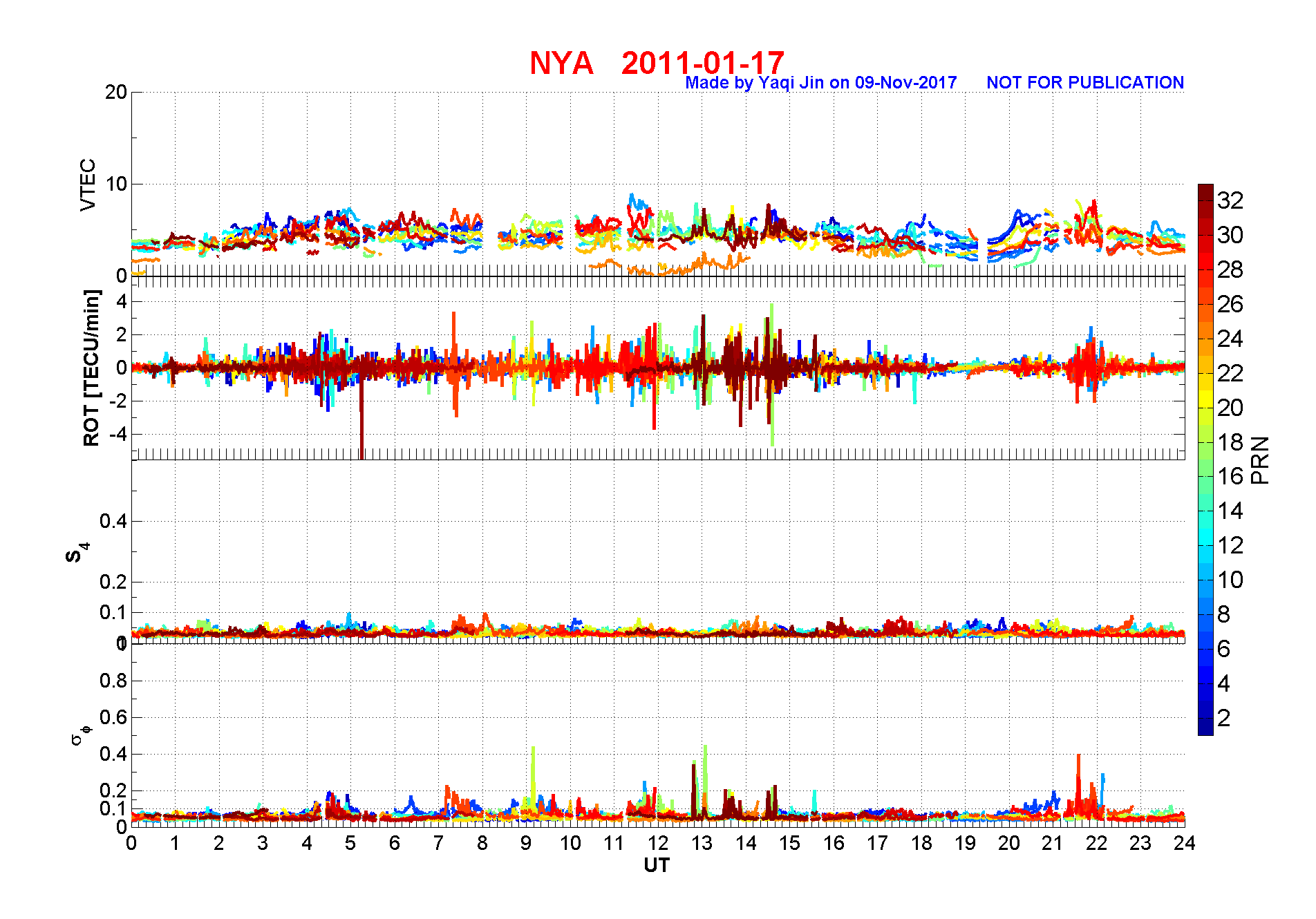Click the sigma-phi y-axis label

coord(80,735)
